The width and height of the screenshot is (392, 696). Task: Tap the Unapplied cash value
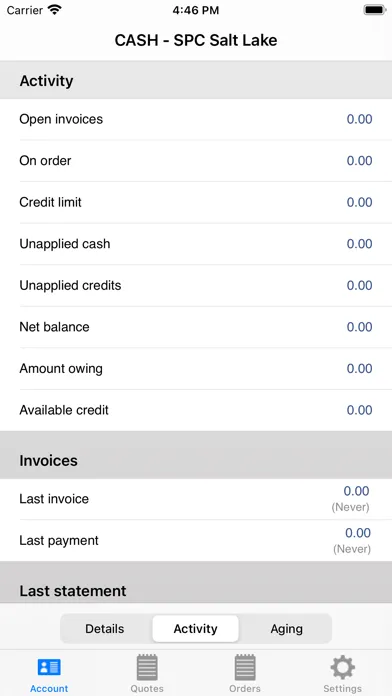359,244
